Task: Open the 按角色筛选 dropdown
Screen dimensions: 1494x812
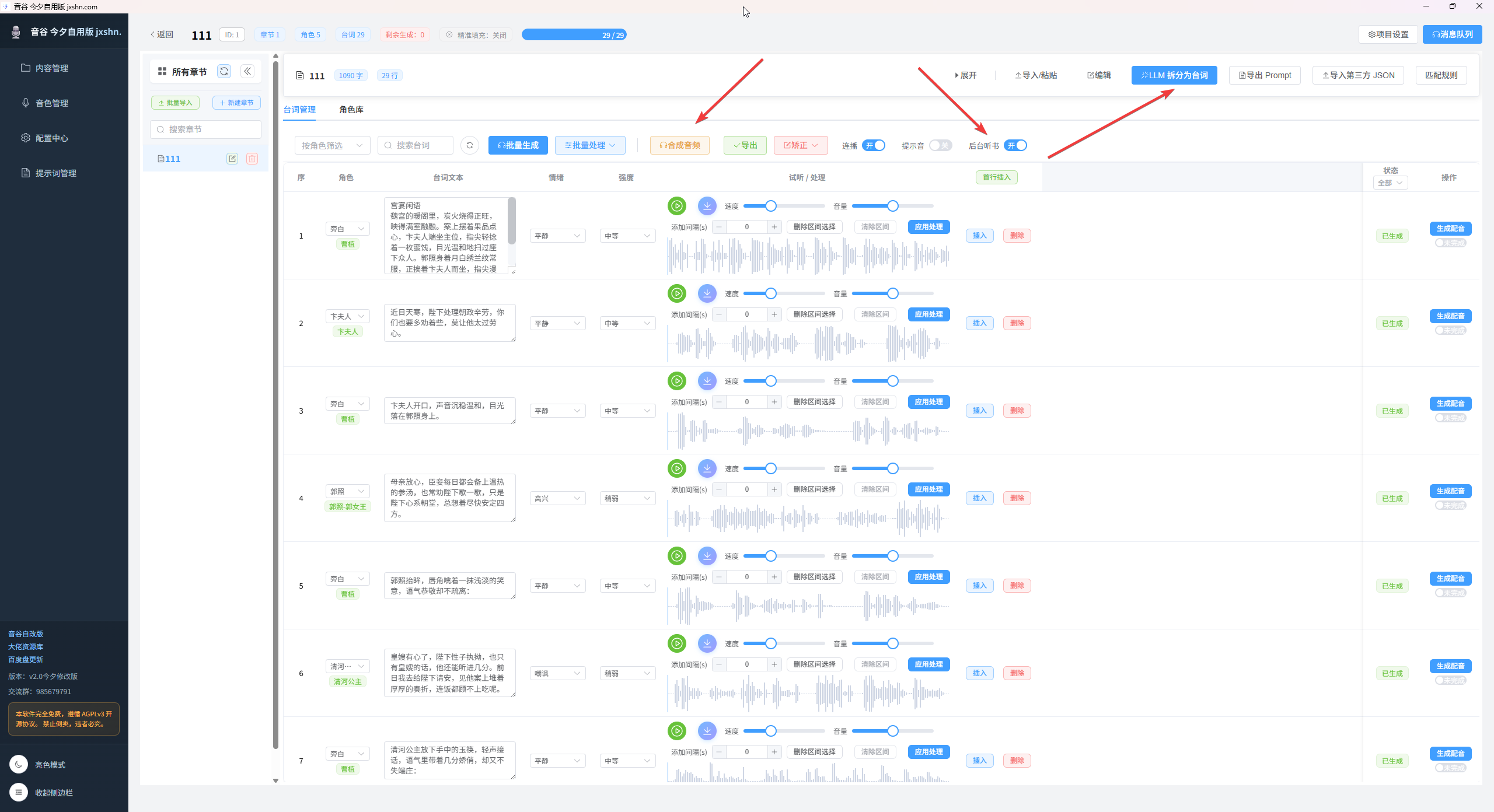Action: pyautogui.click(x=332, y=145)
